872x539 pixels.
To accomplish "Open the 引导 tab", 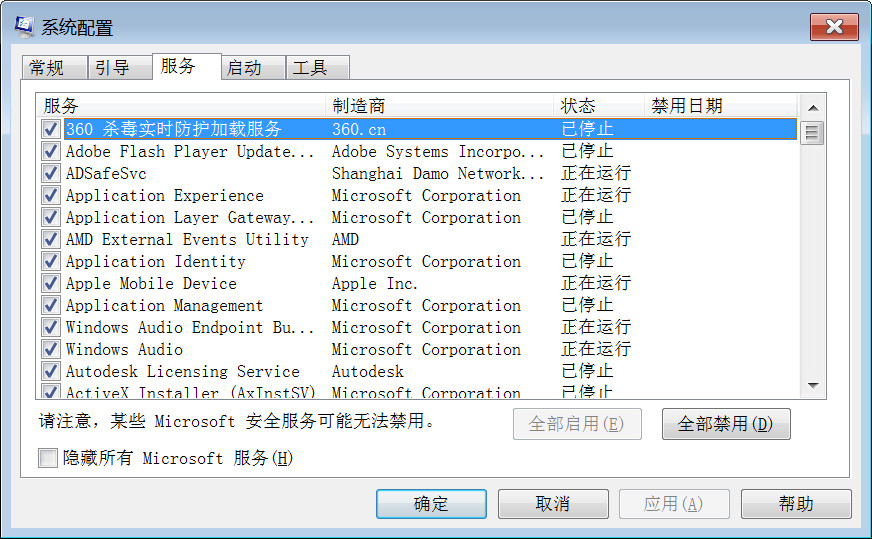I will (112, 68).
